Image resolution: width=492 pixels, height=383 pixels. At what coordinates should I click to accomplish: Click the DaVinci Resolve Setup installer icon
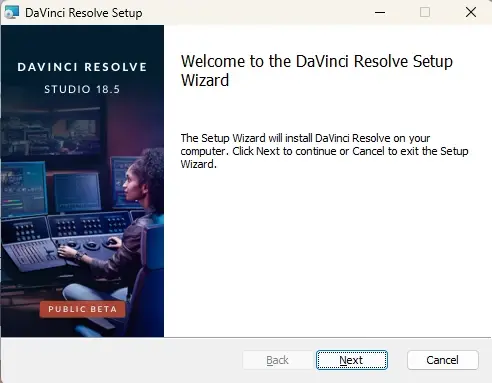click(x=12, y=12)
